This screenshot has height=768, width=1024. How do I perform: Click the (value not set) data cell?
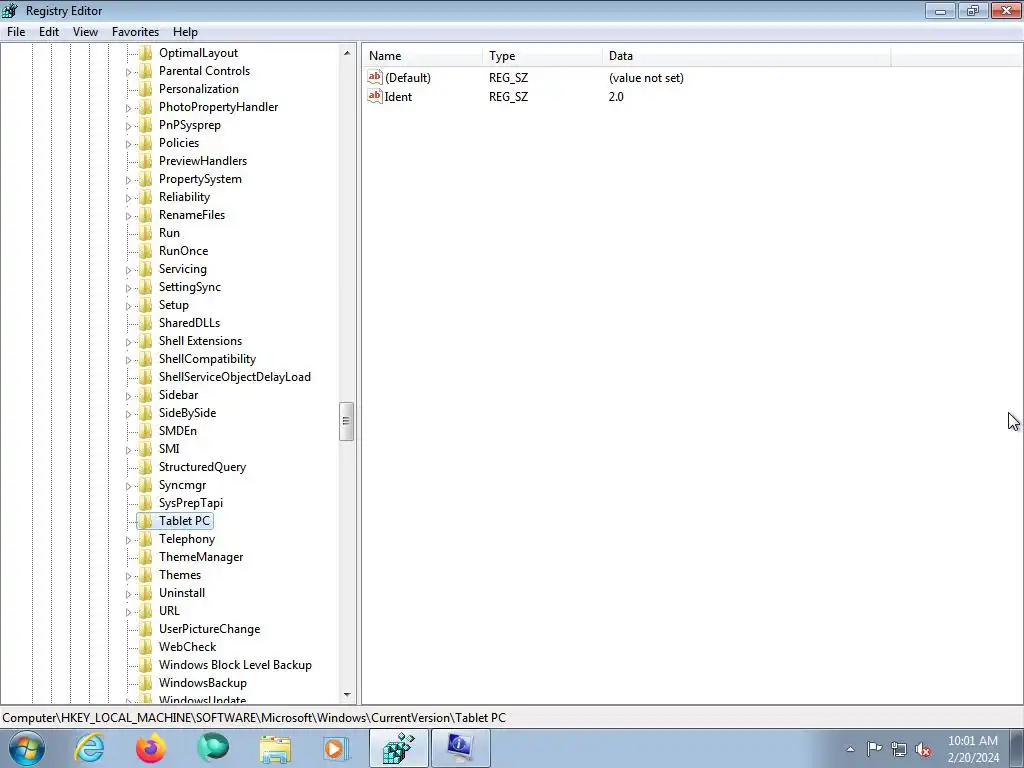pos(646,78)
